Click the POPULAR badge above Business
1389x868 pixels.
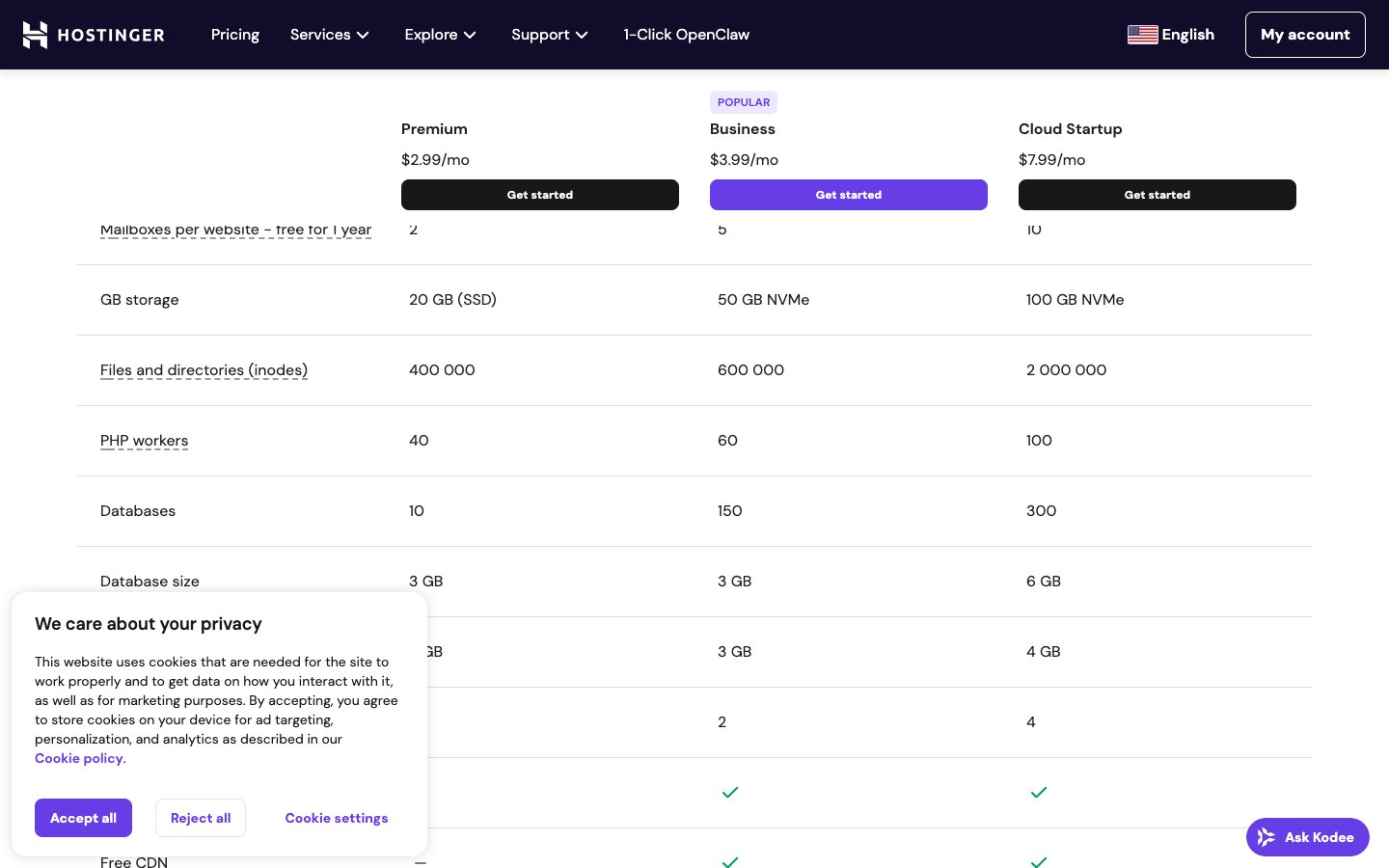[x=743, y=102]
